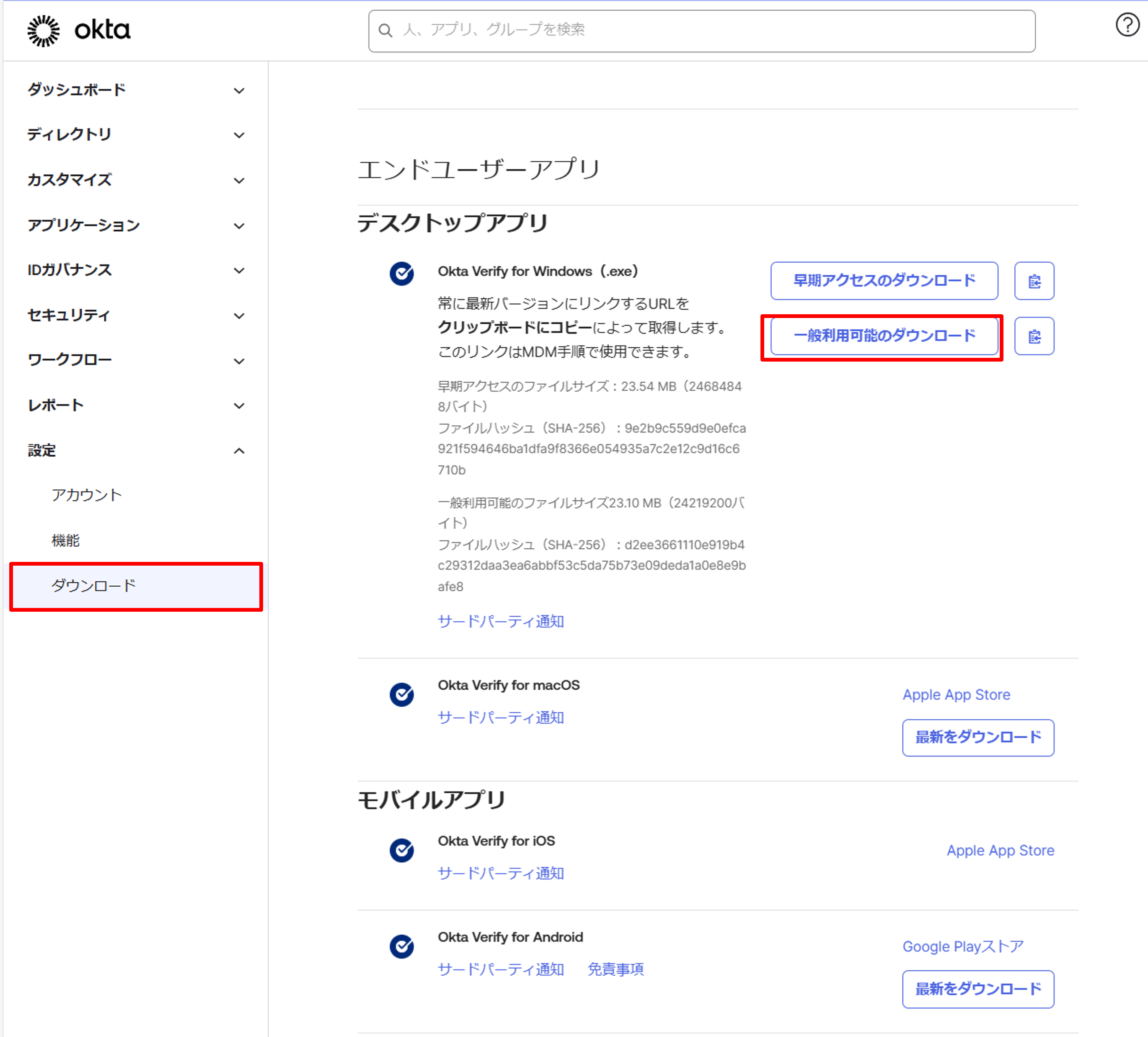Open Apple App Store link for macOS
The image size is (1148, 1037).
point(956,695)
